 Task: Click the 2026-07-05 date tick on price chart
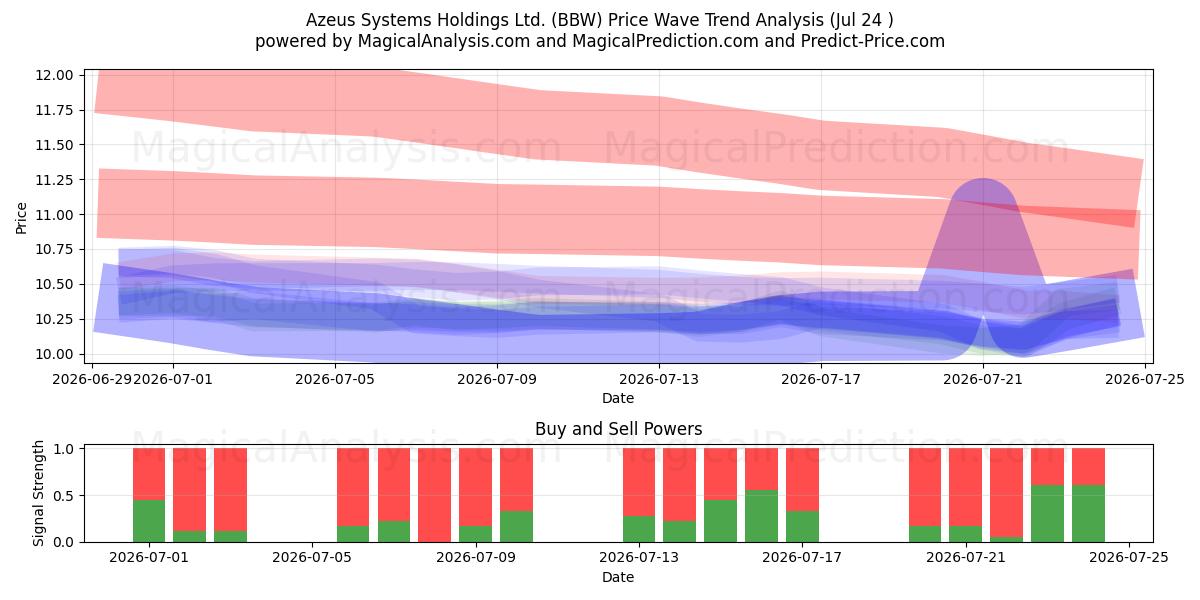coord(335,378)
